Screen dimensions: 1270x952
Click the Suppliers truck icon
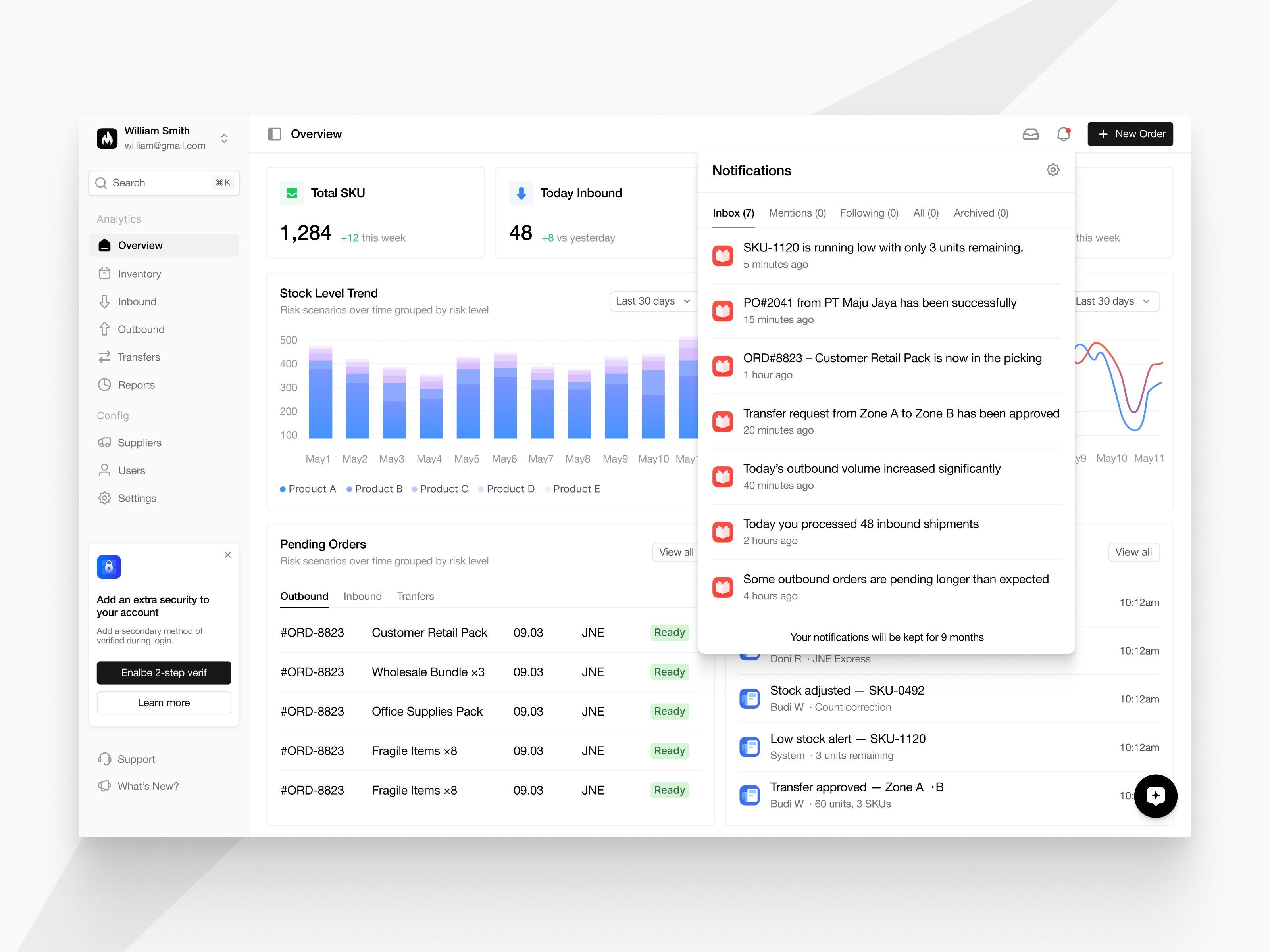click(104, 442)
